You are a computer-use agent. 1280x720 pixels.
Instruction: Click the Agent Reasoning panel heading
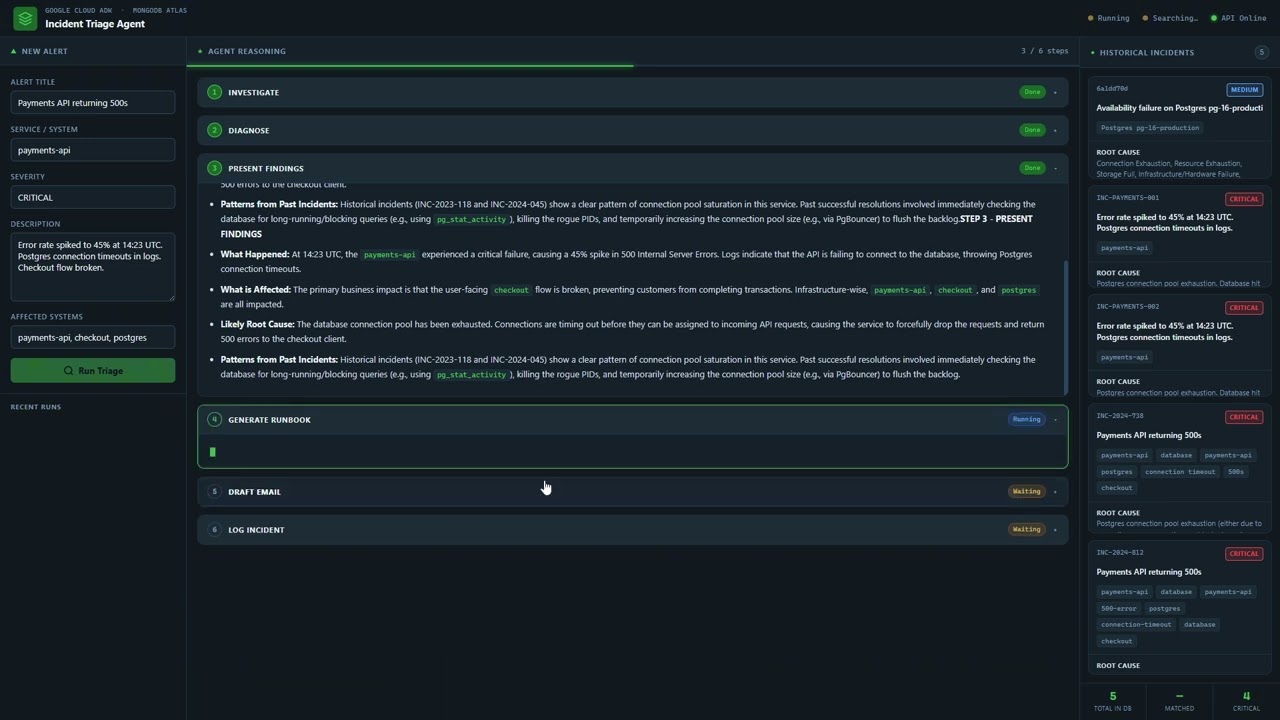pos(246,51)
